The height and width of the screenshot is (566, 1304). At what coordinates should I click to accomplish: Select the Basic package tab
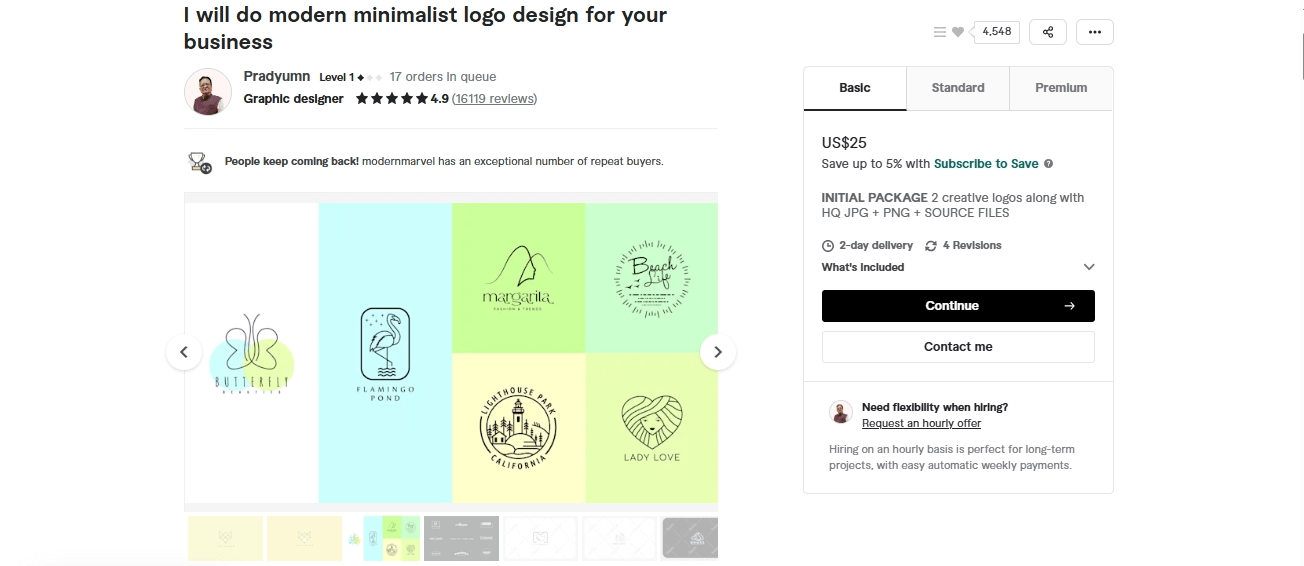855,88
